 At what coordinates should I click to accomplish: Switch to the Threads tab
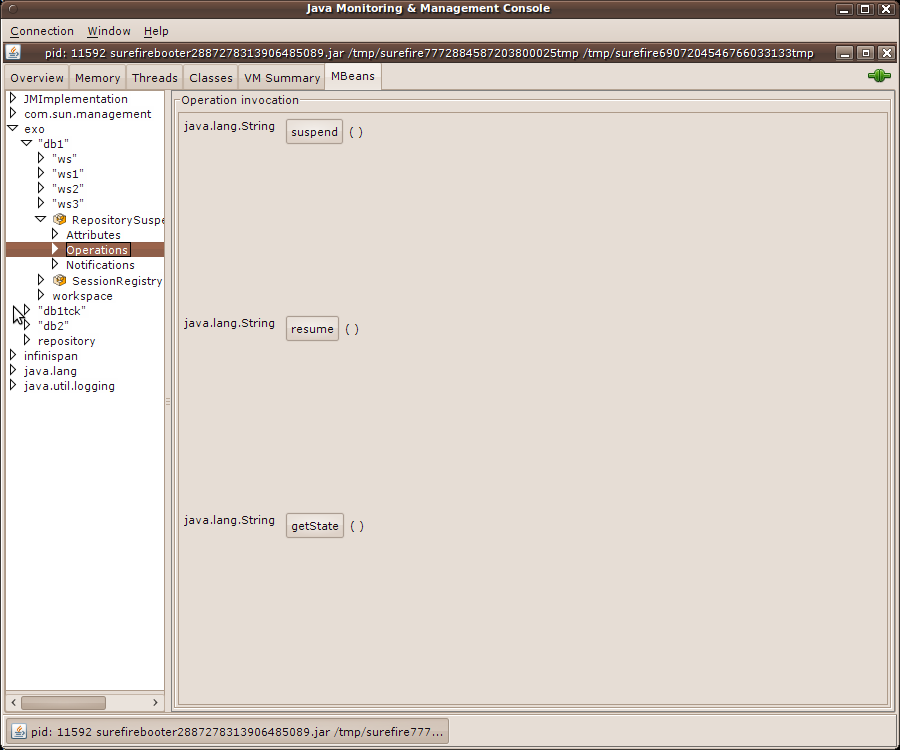pyautogui.click(x=155, y=78)
